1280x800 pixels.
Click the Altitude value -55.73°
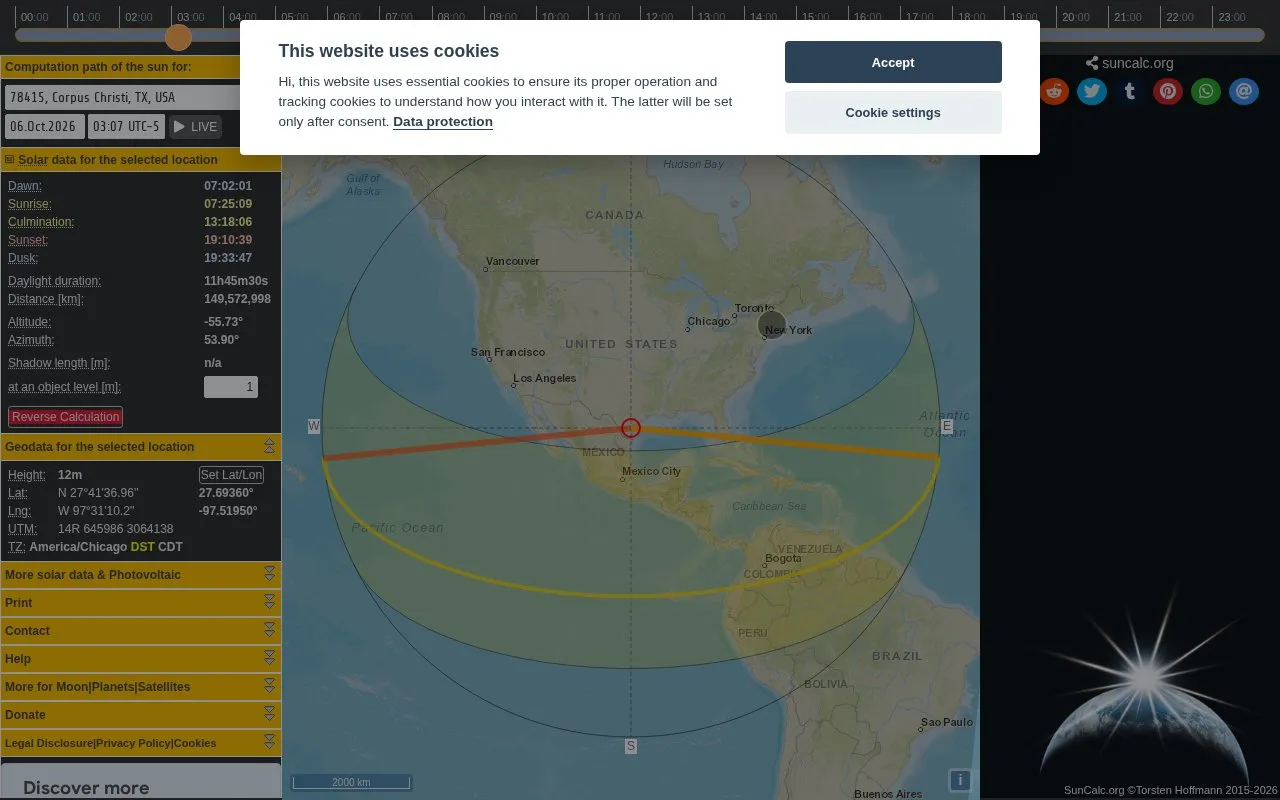(x=223, y=322)
